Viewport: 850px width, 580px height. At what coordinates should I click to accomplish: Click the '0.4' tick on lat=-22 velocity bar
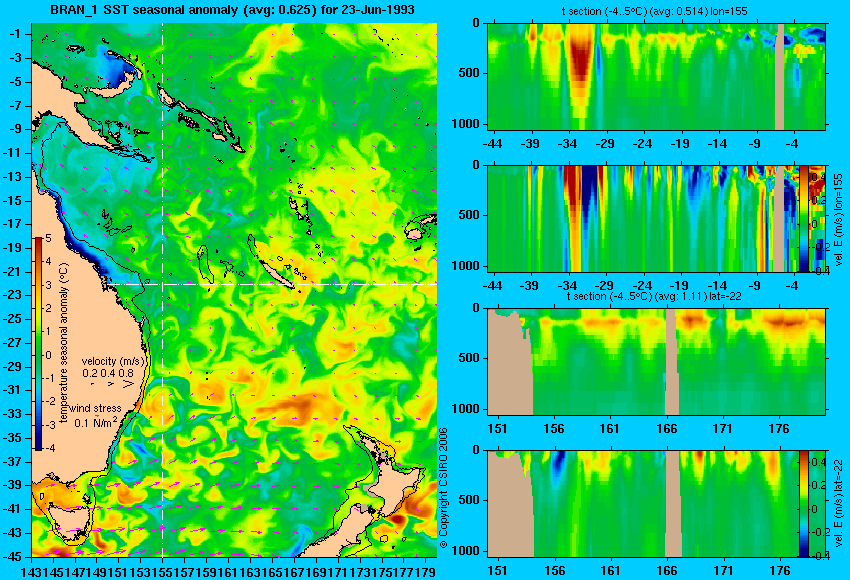pyautogui.click(x=819, y=462)
